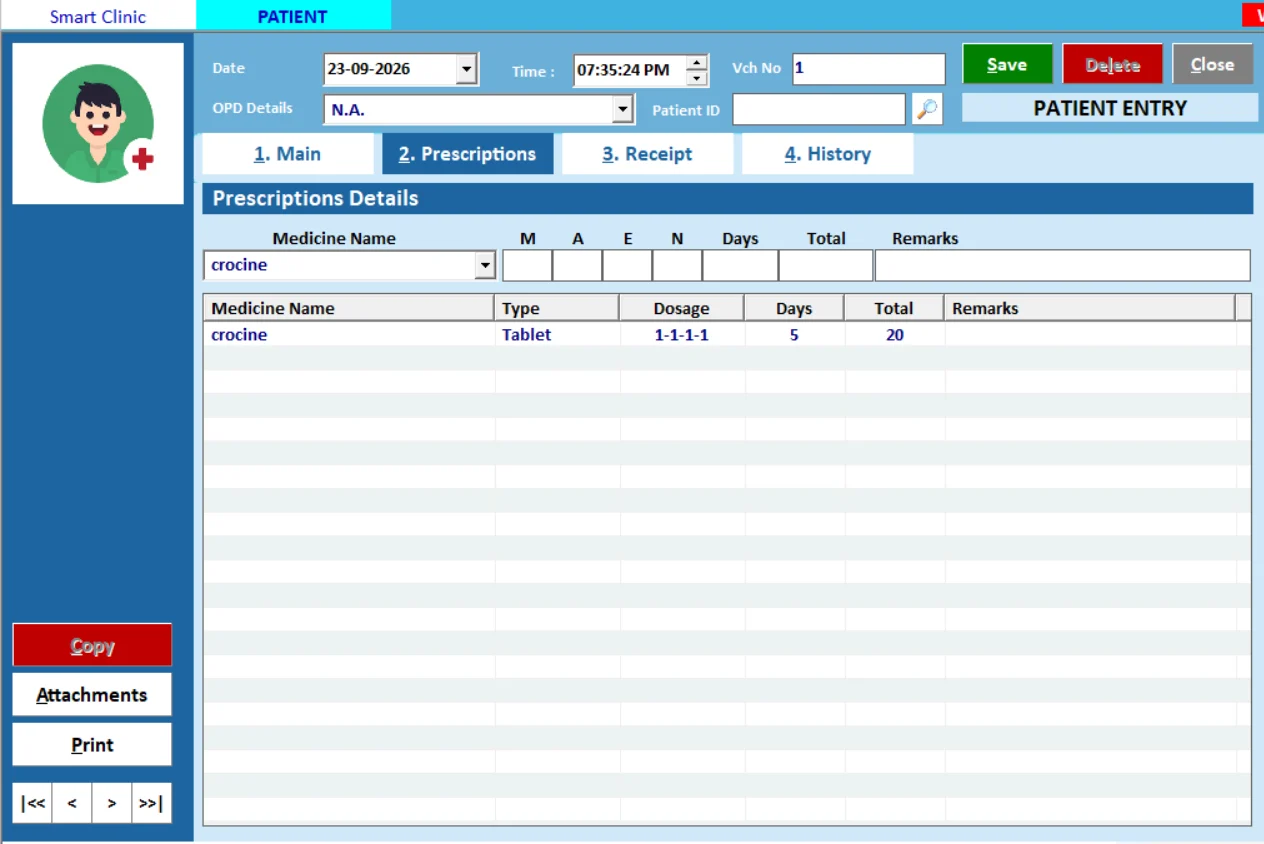Click the Prescriptions Details heading bar
Viewport: 1264px width, 844px height.
[728, 198]
